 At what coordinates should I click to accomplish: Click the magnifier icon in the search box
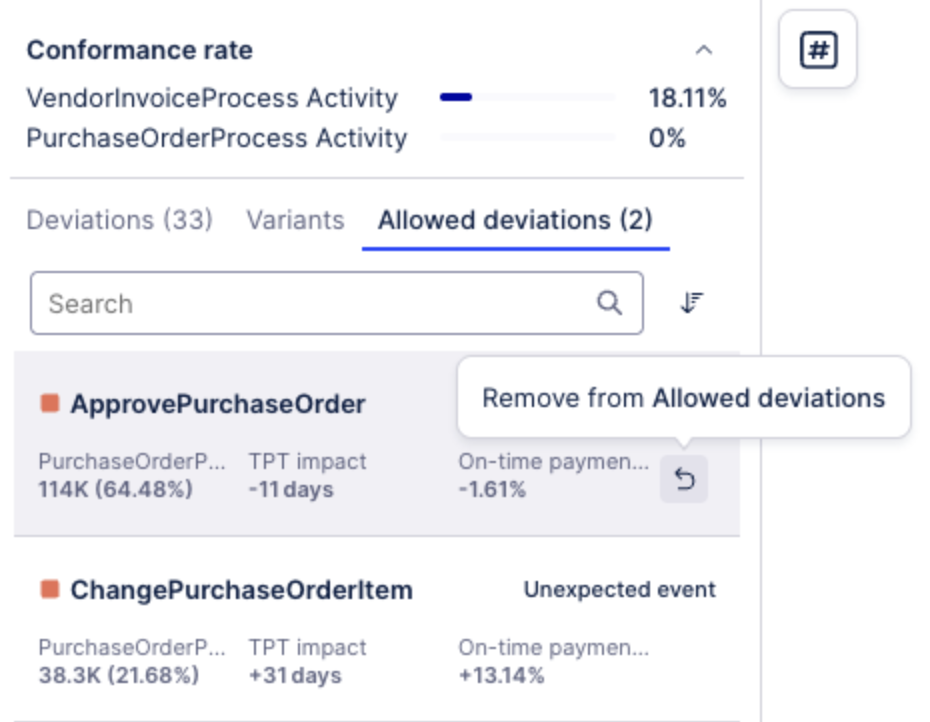click(x=609, y=303)
